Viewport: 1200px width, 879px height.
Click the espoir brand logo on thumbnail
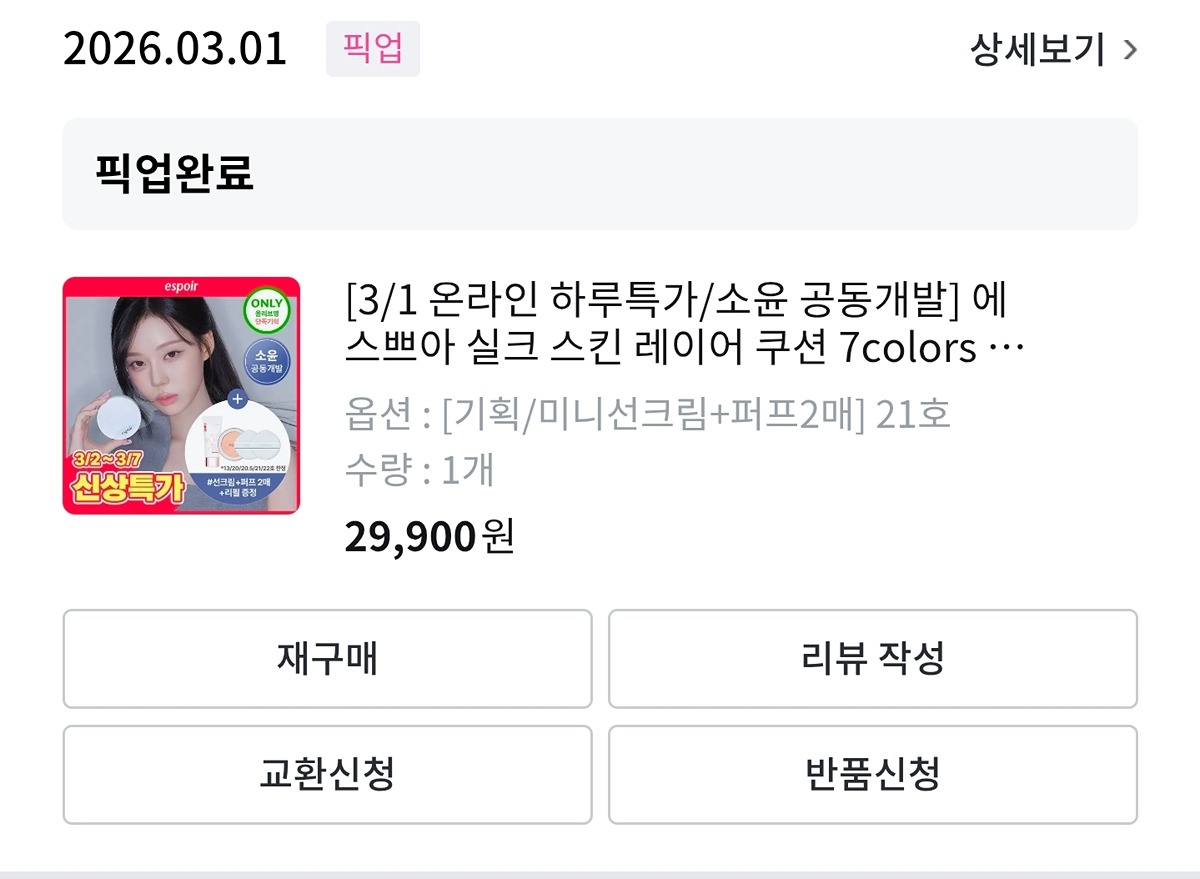[x=181, y=286]
